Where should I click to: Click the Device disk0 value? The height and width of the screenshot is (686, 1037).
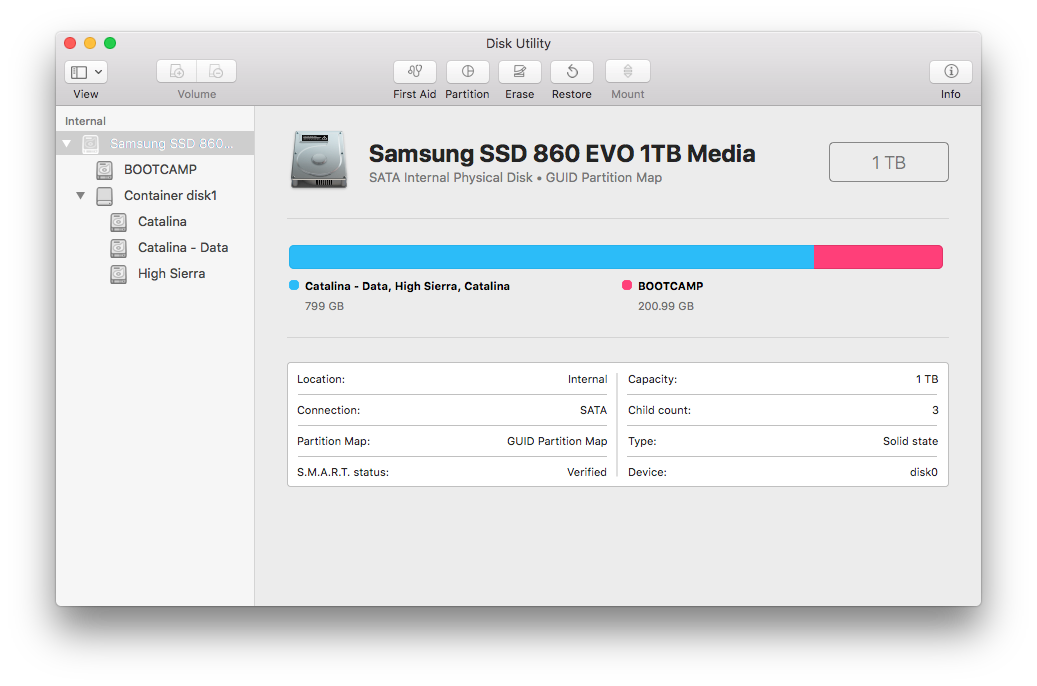pos(924,472)
